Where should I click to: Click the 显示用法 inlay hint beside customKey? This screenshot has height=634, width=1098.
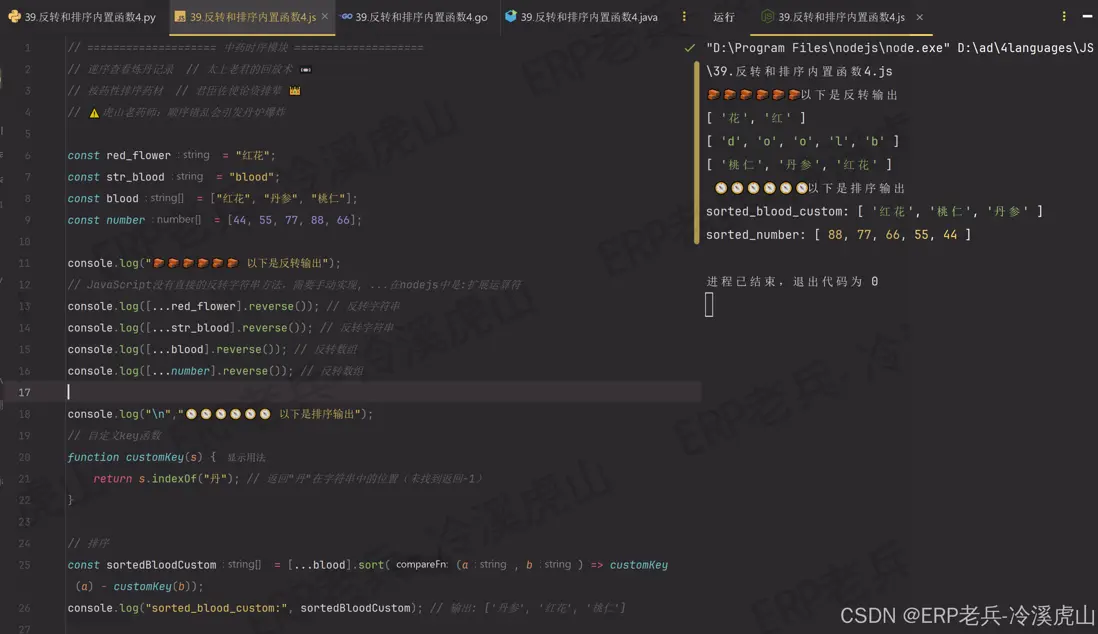246,457
